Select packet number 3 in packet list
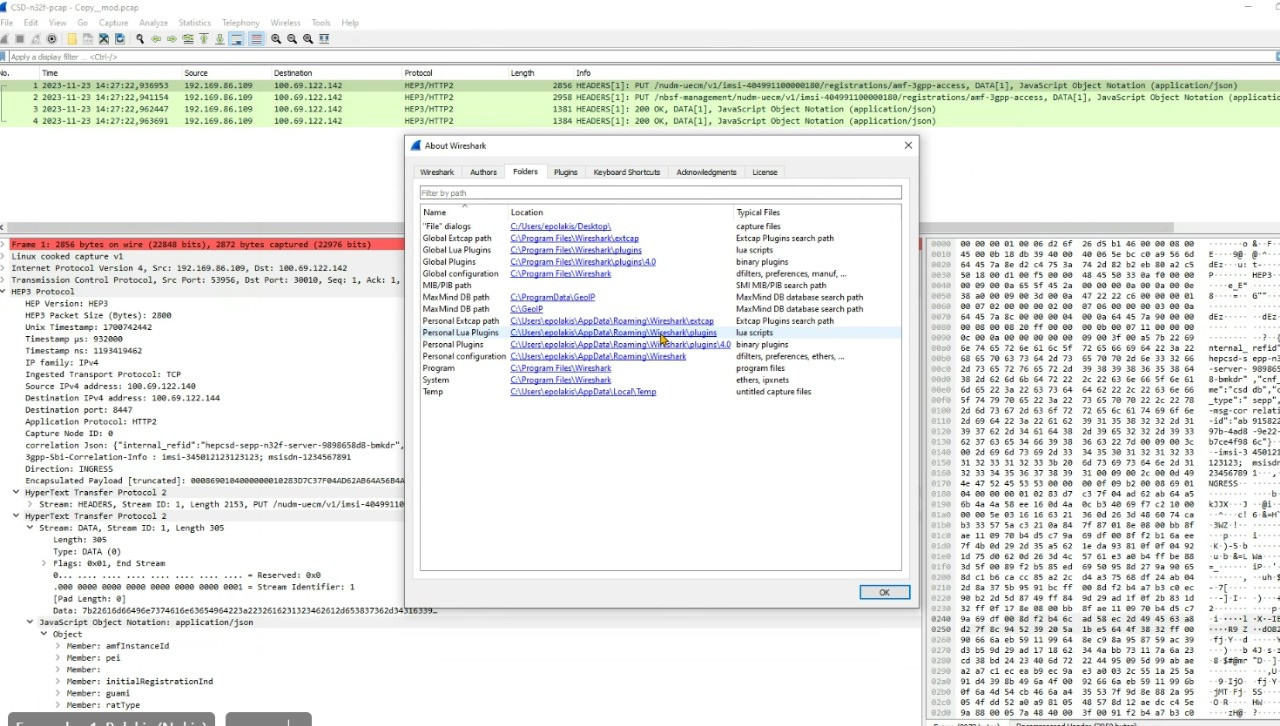The image size is (1280, 726). point(640,109)
